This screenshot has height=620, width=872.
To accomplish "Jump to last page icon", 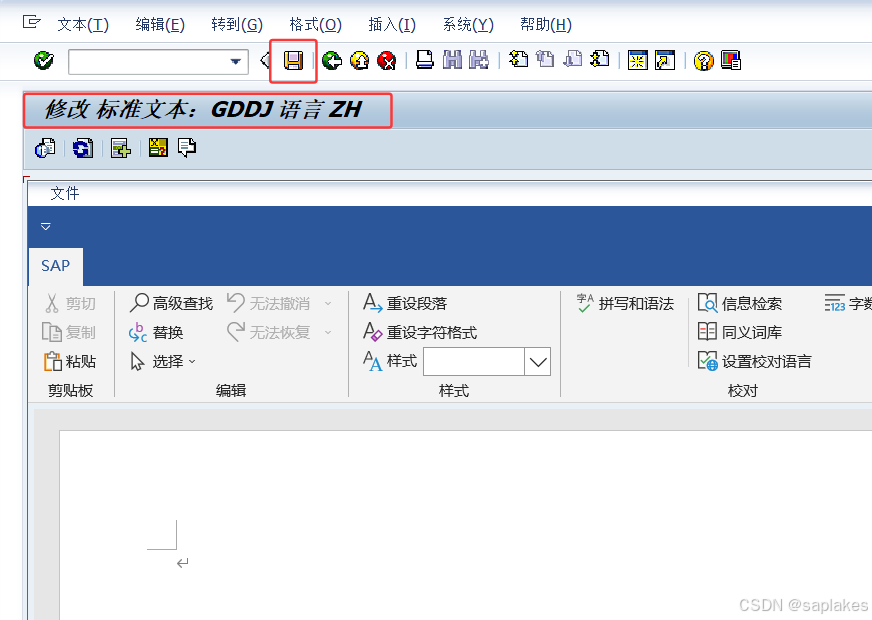I will (600, 59).
